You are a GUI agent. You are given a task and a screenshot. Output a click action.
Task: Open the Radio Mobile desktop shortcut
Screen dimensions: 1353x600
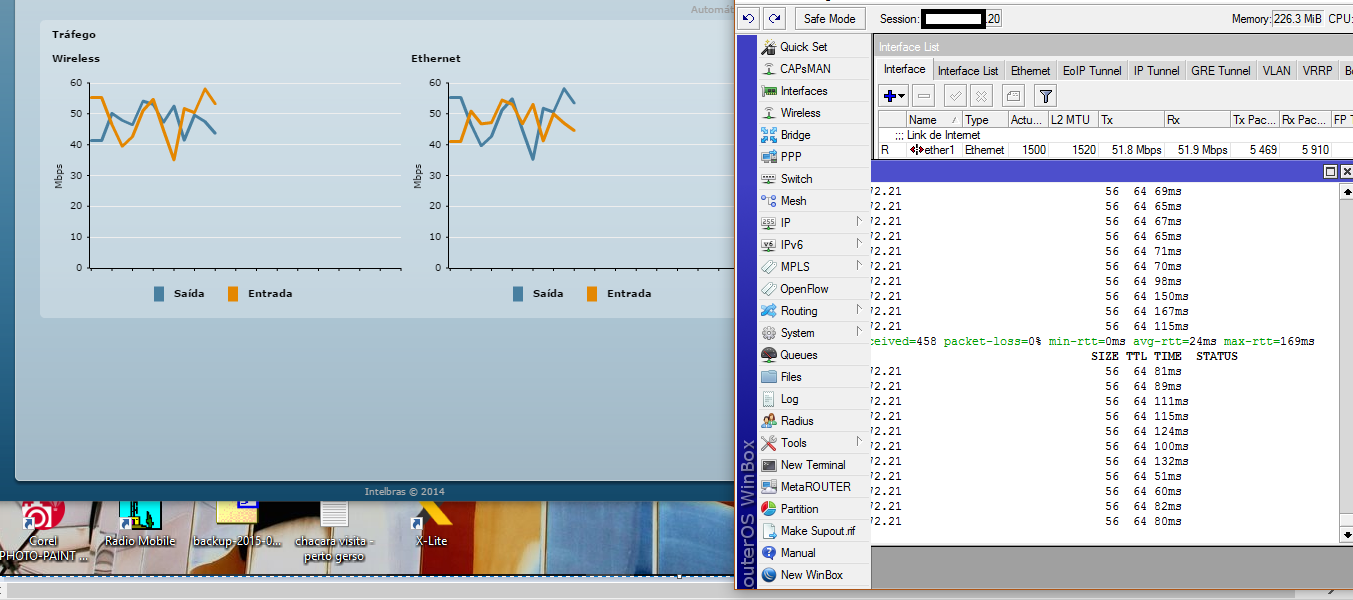tap(139, 525)
